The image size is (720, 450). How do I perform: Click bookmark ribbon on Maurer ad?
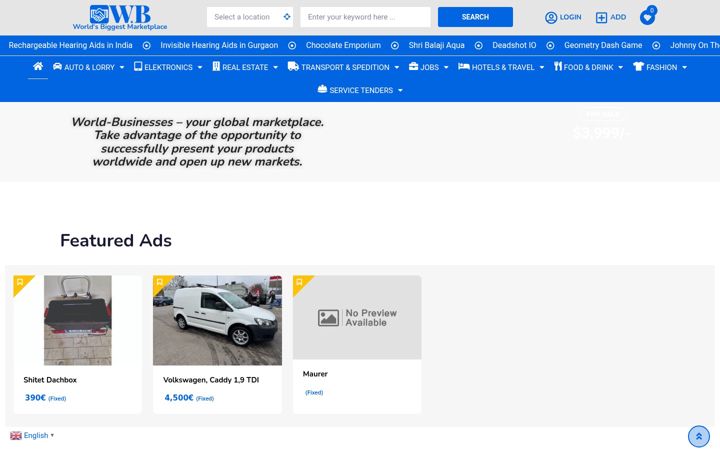click(300, 282)
